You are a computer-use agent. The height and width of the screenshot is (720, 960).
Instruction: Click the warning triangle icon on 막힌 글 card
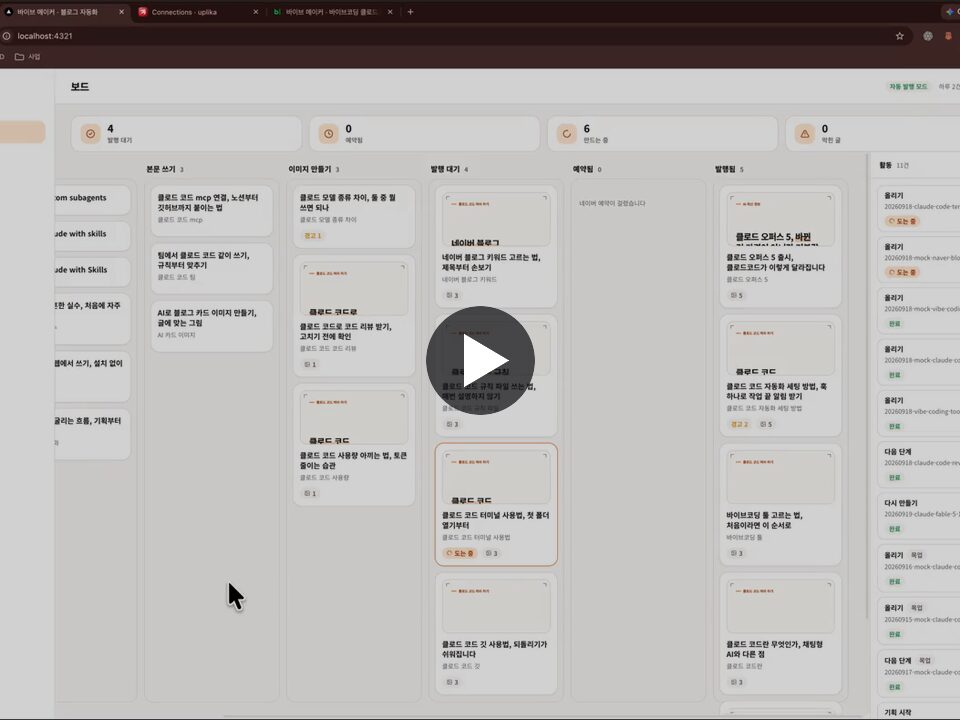tap(804, 133)
